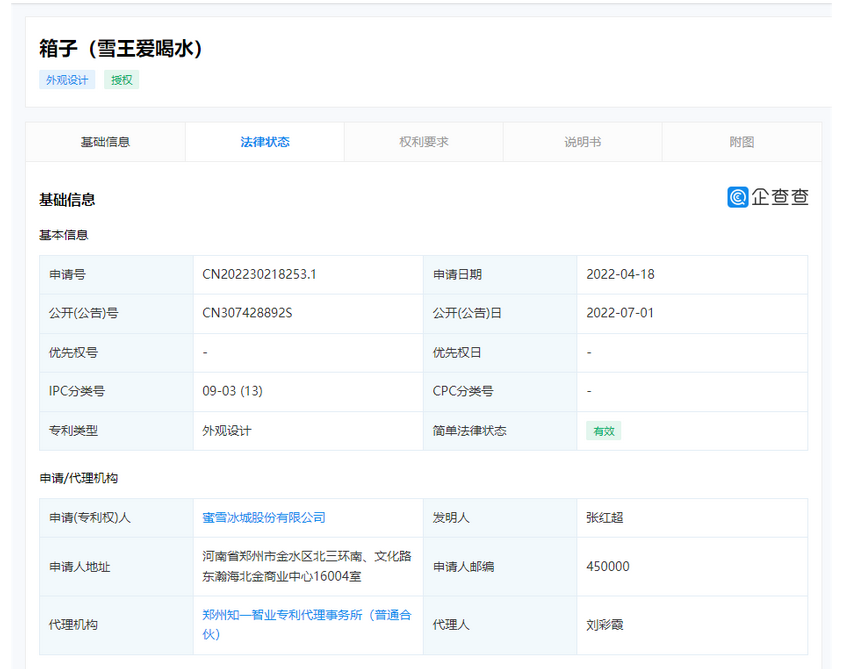Click the 简单法律状态 label
This screenshot has height=669, width=845.
[x=470, y=431]
